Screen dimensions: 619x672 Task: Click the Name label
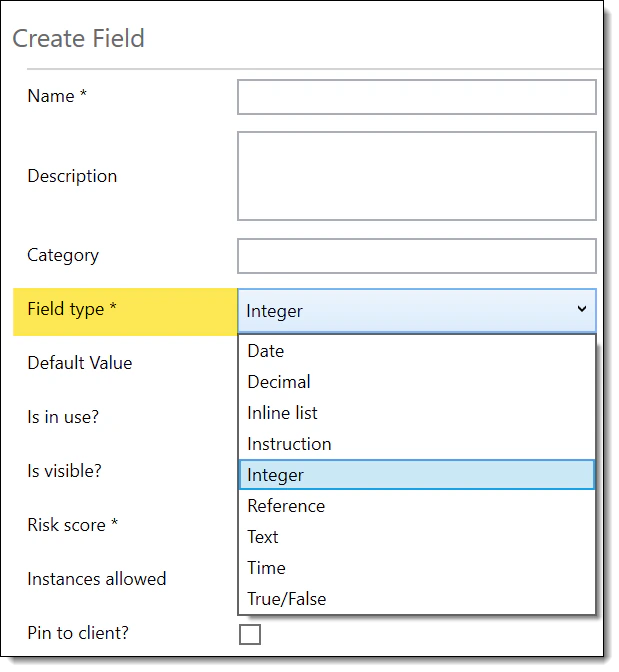coord(57,96)
